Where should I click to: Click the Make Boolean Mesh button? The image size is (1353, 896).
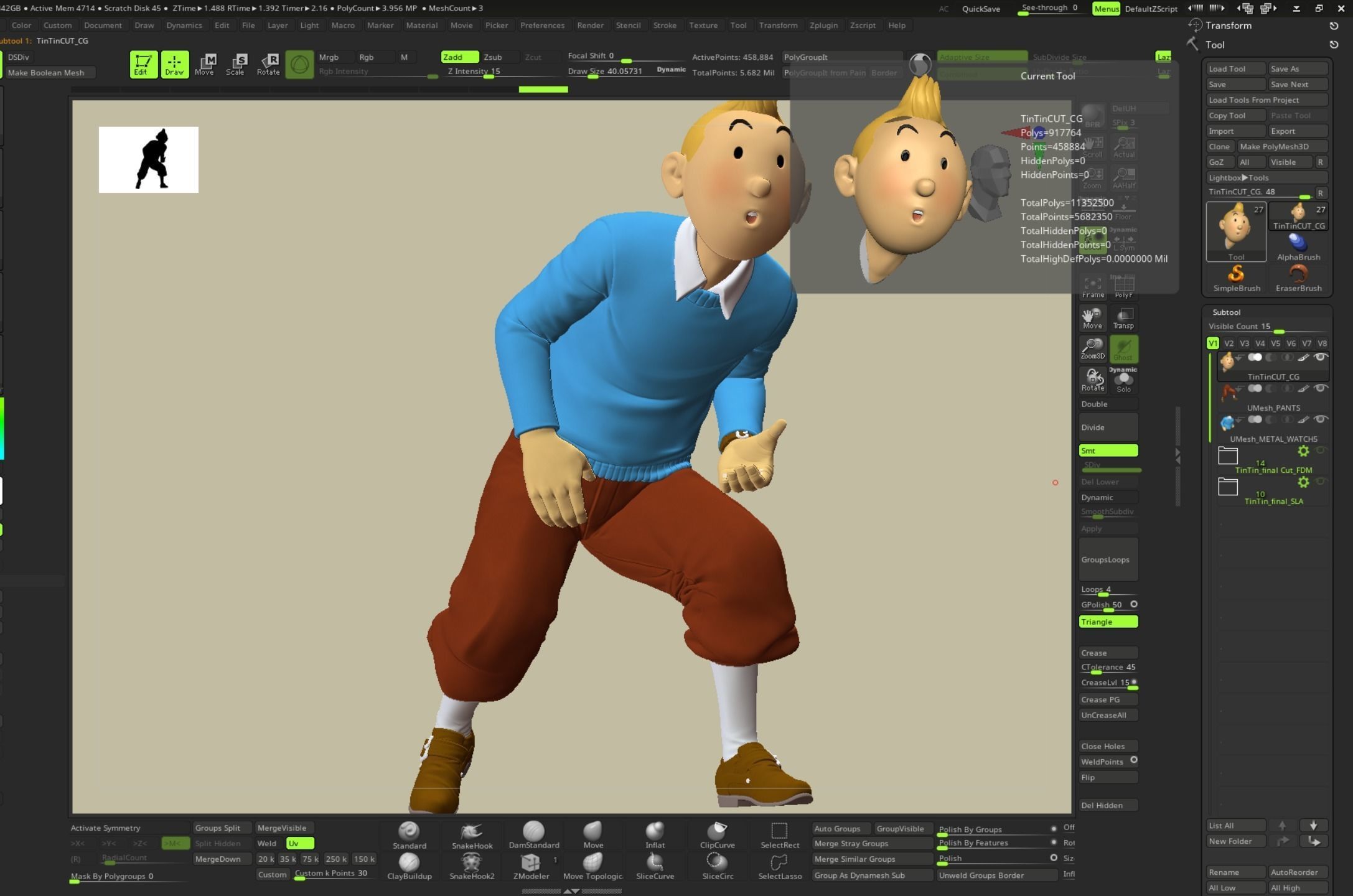pyautogui.click(x=50, y=72)
